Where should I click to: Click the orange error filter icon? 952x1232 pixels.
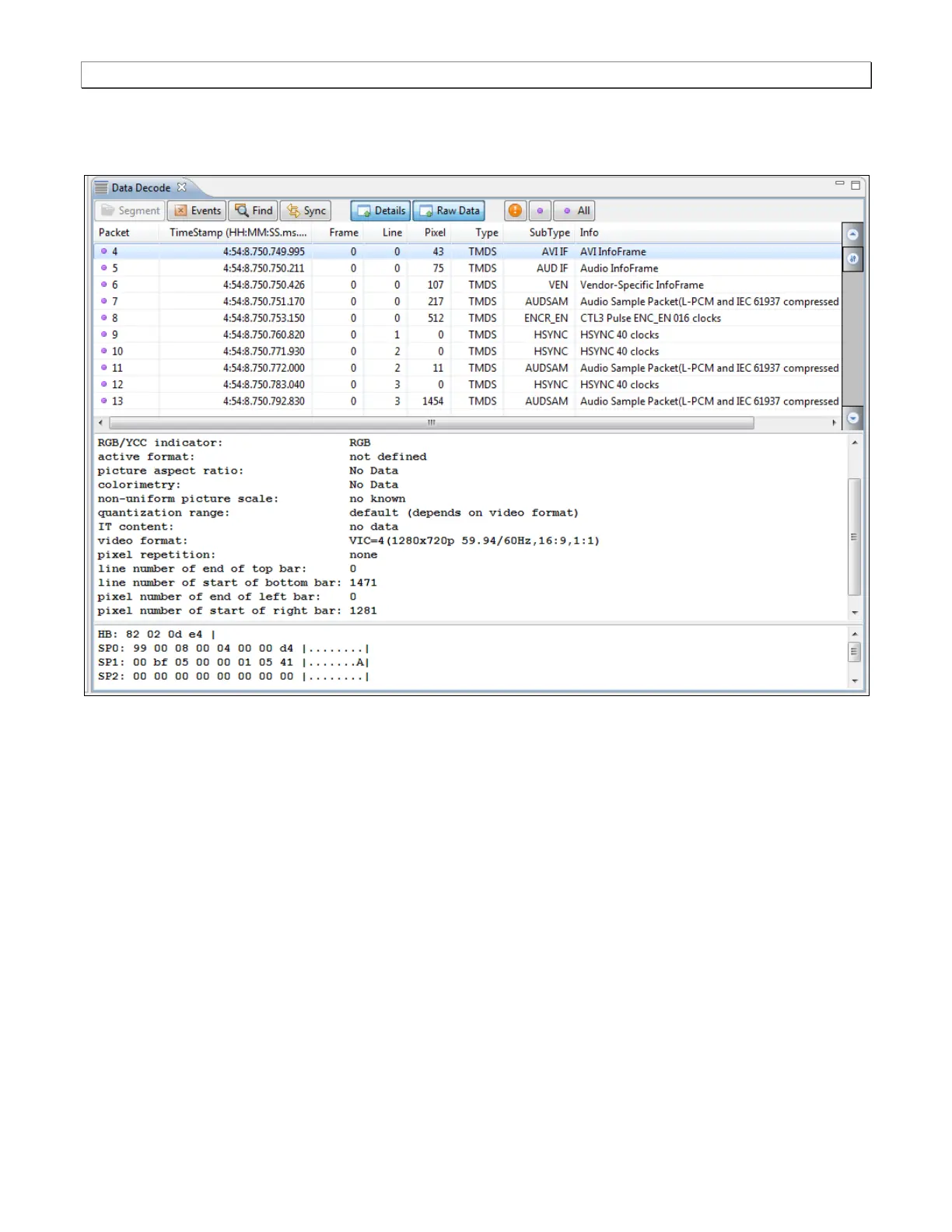(515, 211)
